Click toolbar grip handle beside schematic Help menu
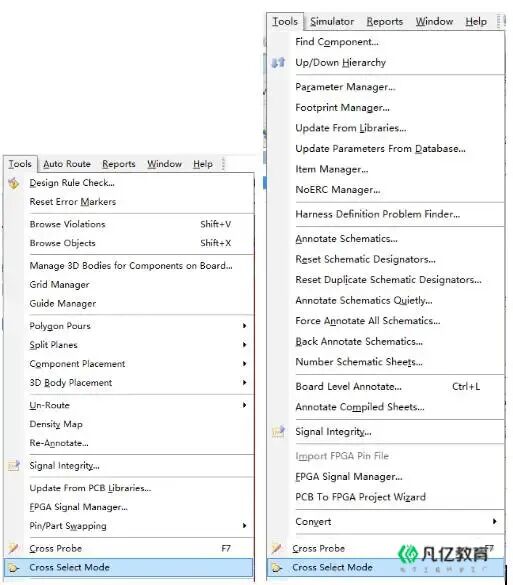 (499, 21)
